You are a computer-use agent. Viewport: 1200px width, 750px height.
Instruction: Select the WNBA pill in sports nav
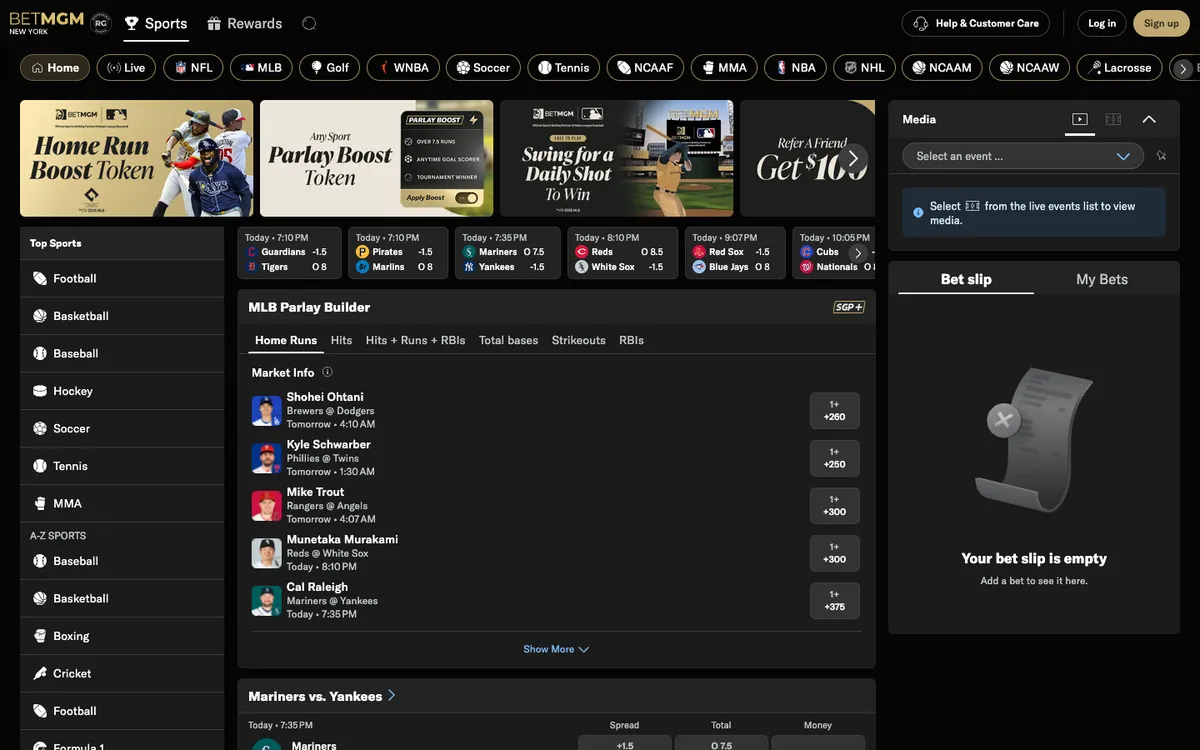(x=403, y=68)
